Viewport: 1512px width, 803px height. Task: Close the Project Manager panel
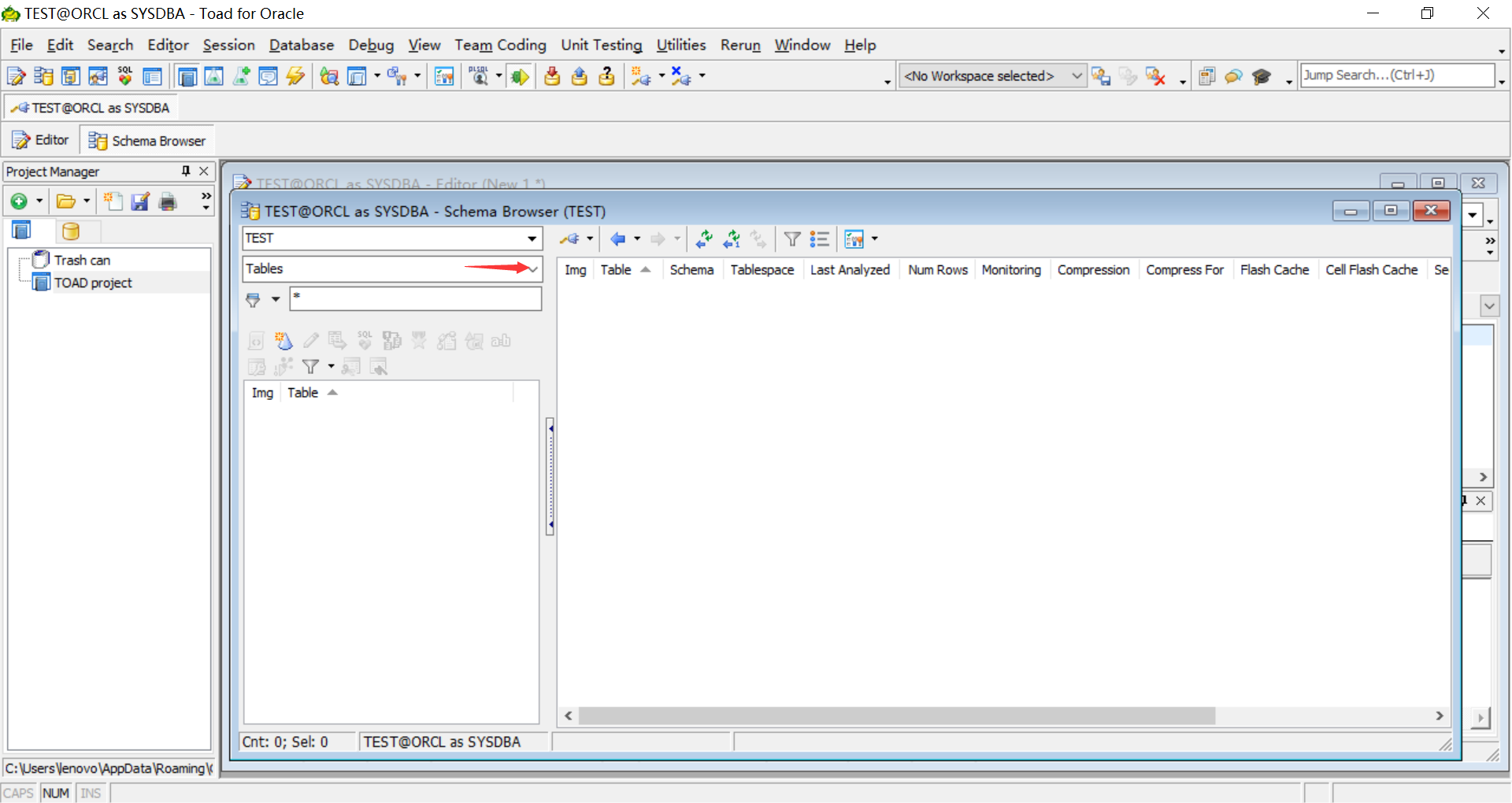pos(204,171)
